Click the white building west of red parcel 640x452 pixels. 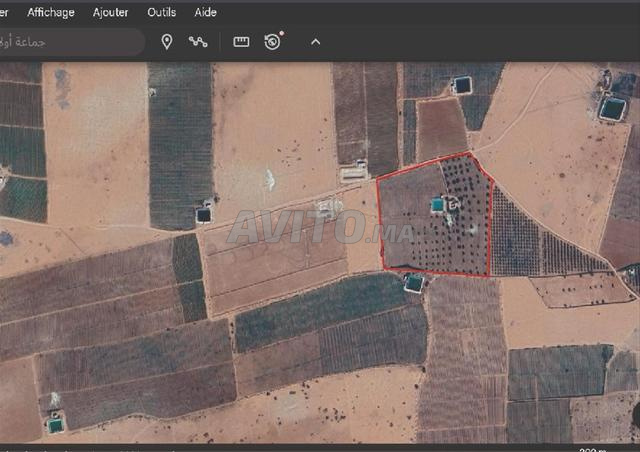click(x=353, y=173)
